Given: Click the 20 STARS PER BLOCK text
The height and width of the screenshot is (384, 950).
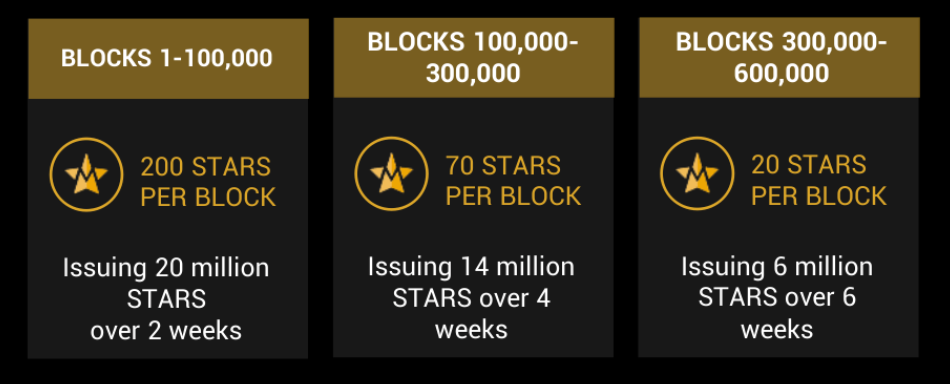Looking at the screenshot, I should pyautogui.click(x=819, y=180).
